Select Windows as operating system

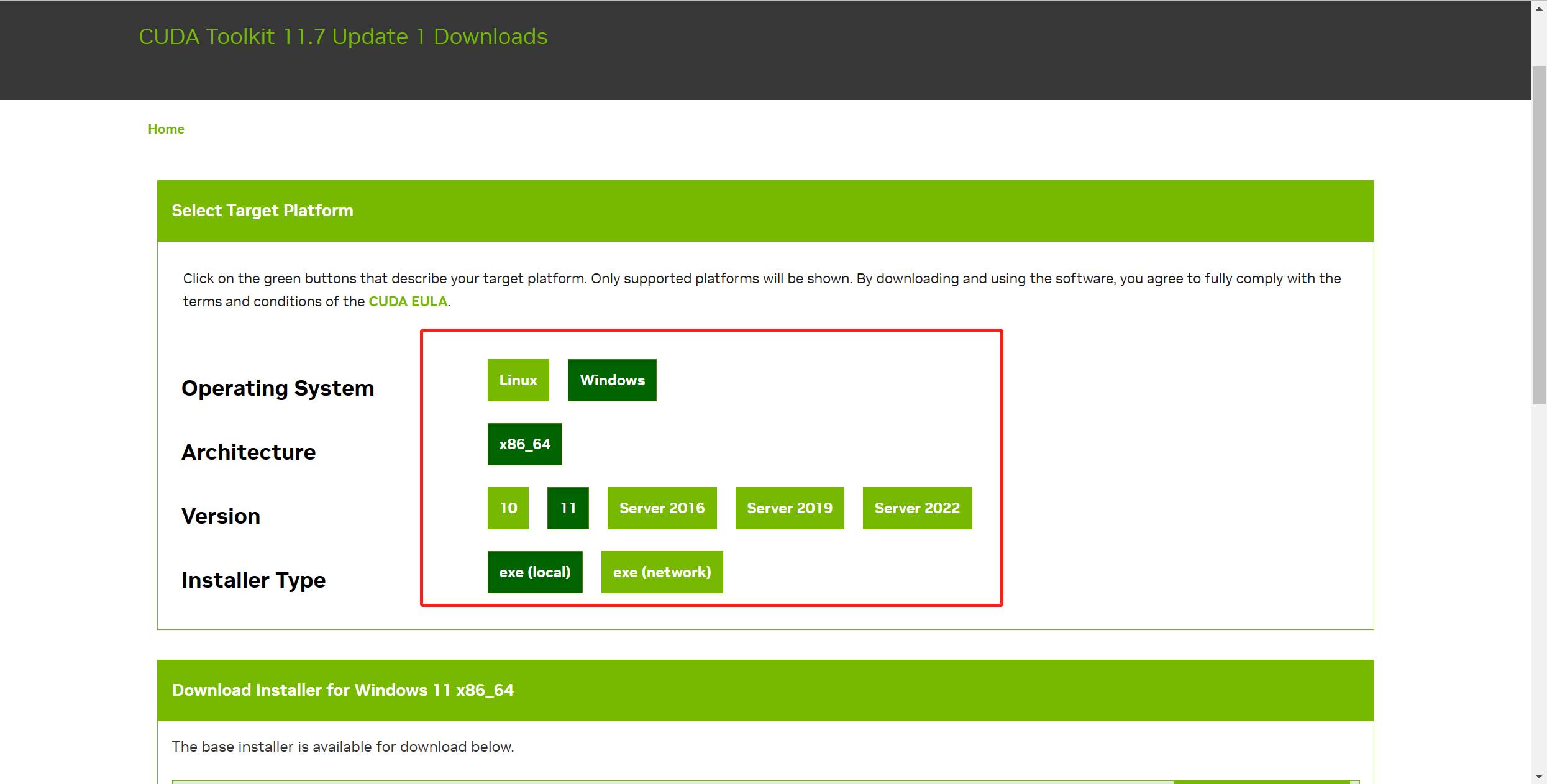pos(612,380)
